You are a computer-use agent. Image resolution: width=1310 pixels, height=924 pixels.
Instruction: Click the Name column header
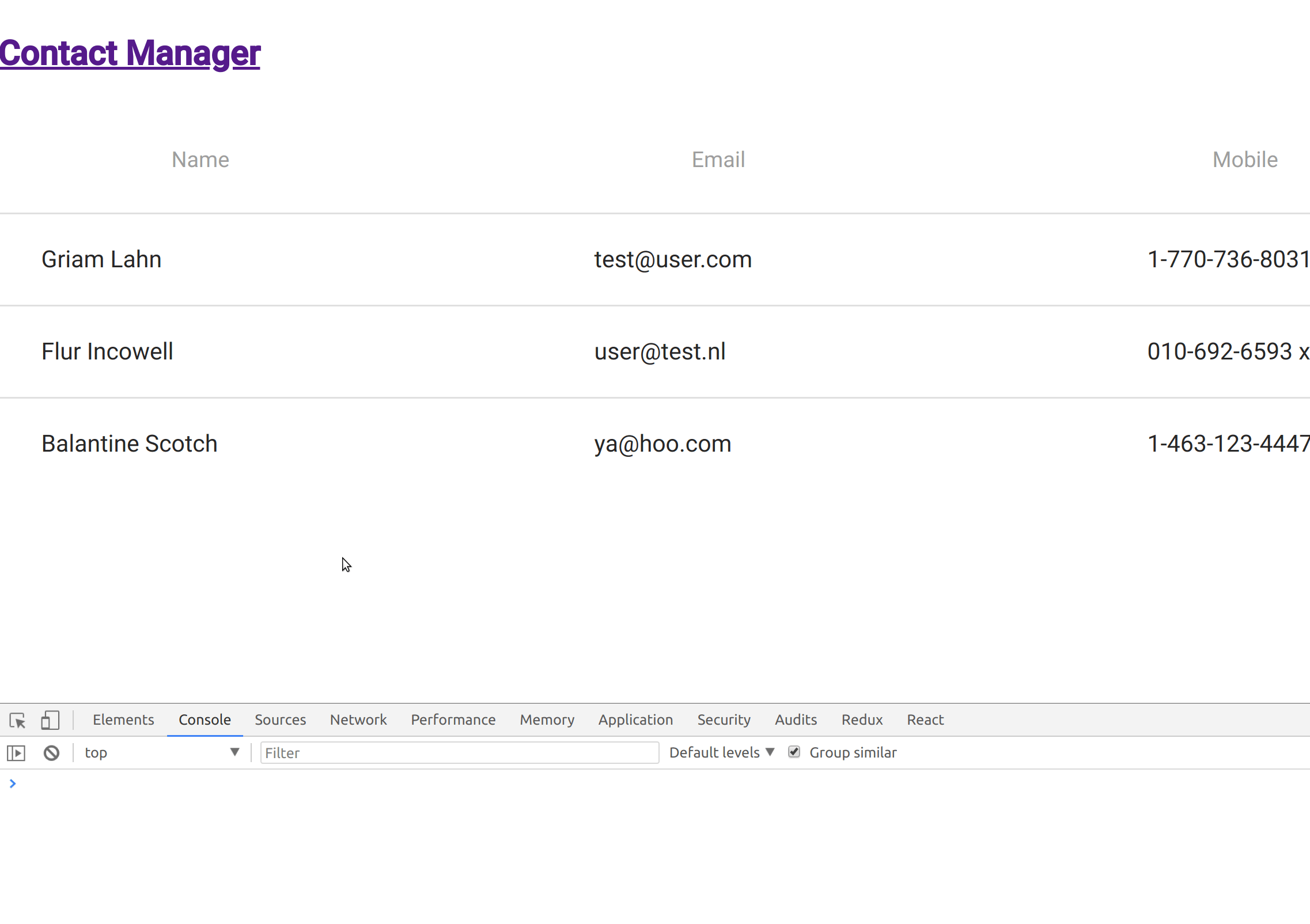pos(200,160)
